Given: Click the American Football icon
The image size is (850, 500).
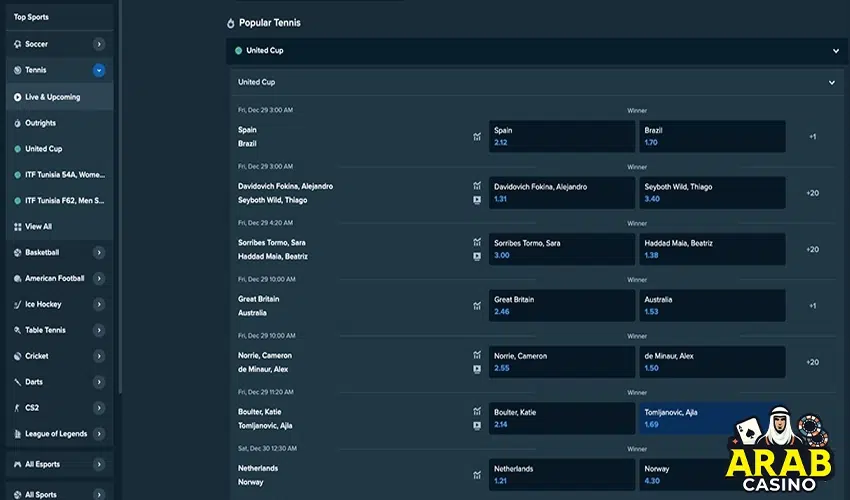Looking at the screenshot, I should [x=17, y=278].
